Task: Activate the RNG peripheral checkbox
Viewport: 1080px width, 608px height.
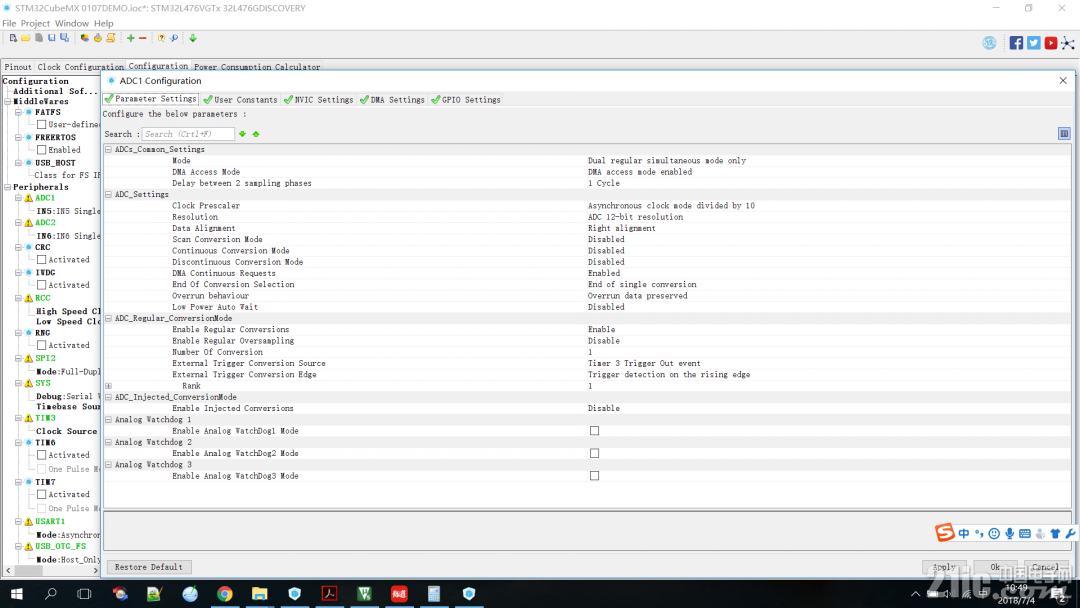Action: (x=41, y=345)
